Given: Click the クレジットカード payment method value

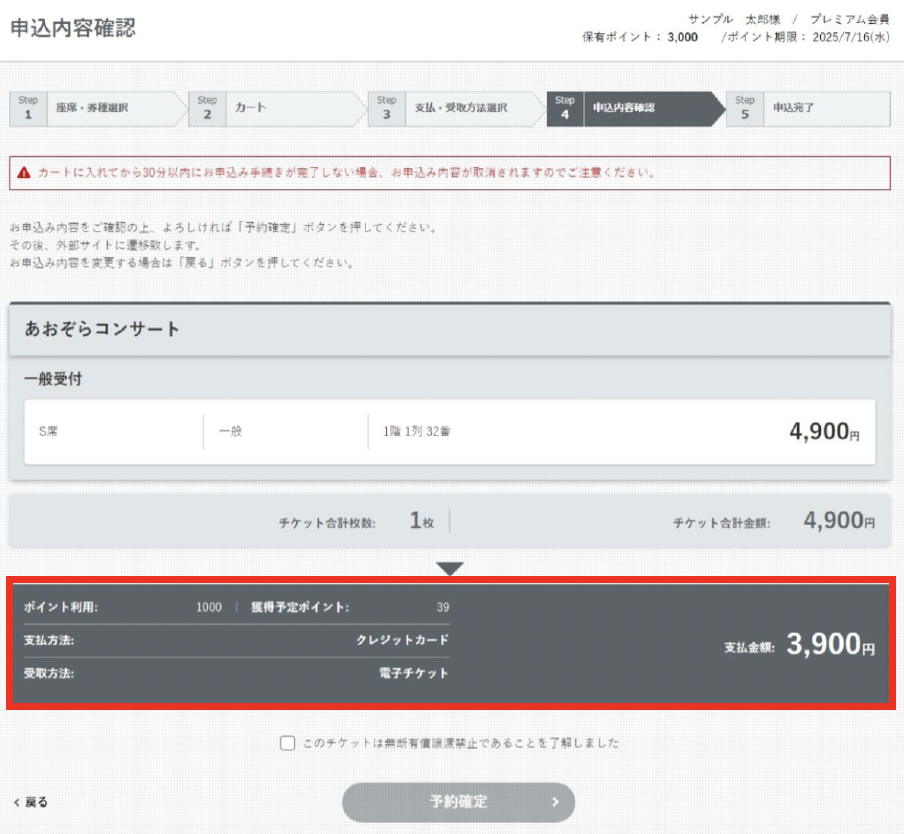Looking at the screenshot, I should pos(402,640).
